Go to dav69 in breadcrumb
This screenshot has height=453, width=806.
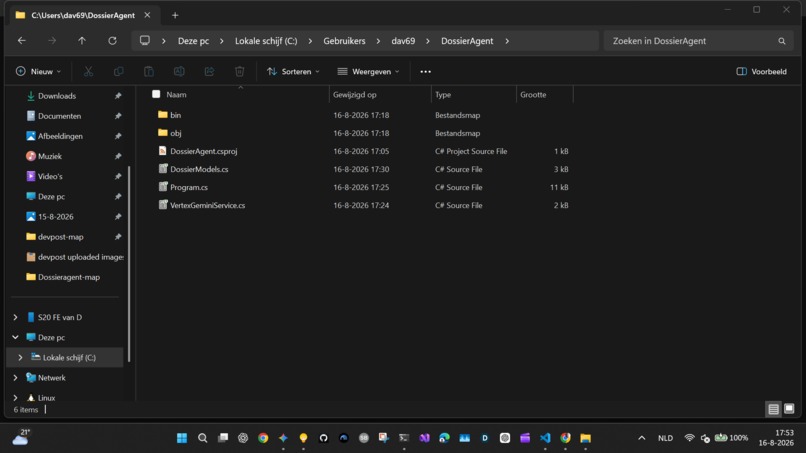point(403,41)
